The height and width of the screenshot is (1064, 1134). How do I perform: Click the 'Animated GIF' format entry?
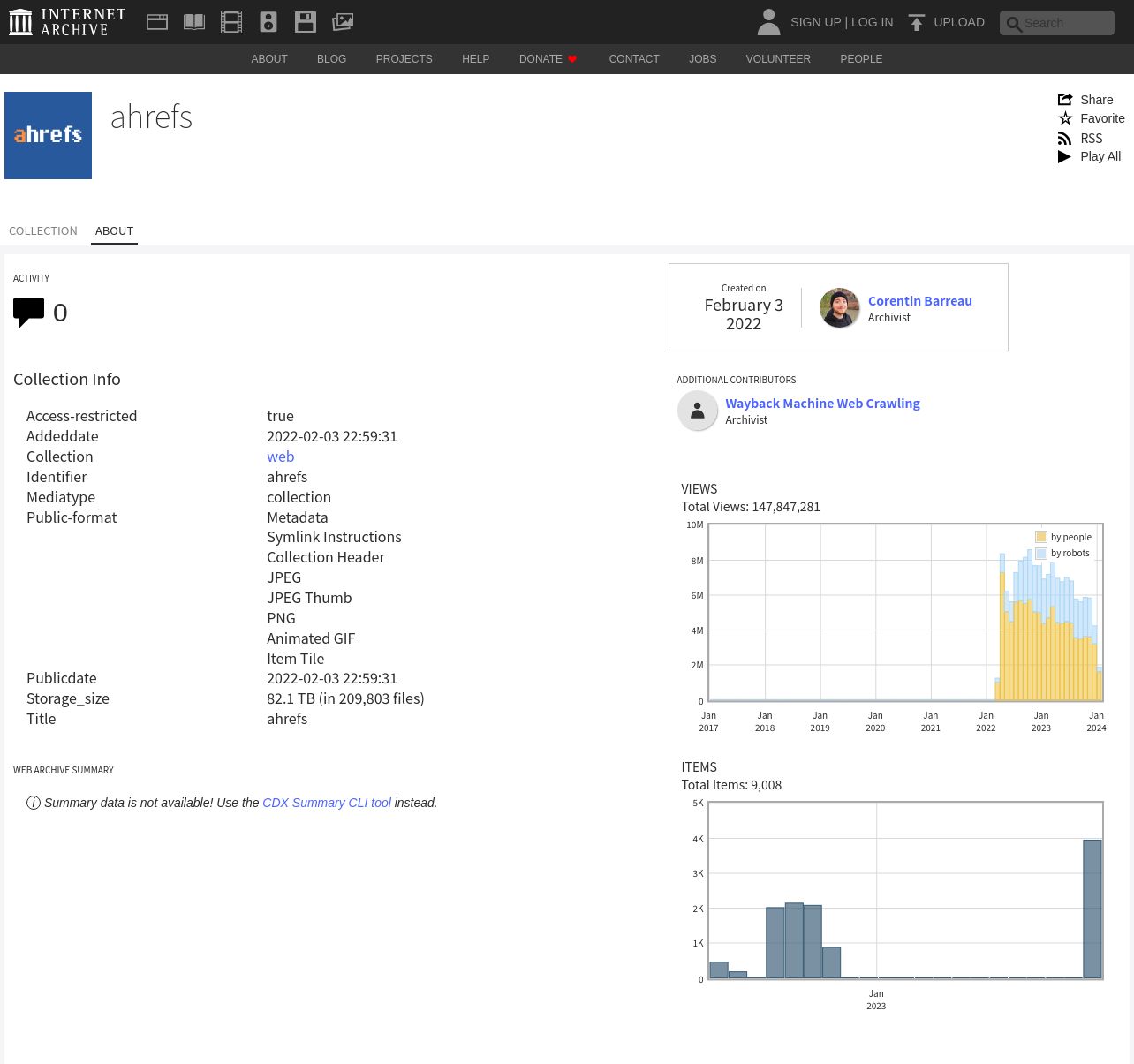pyautogui.click(x=311, y=638)
